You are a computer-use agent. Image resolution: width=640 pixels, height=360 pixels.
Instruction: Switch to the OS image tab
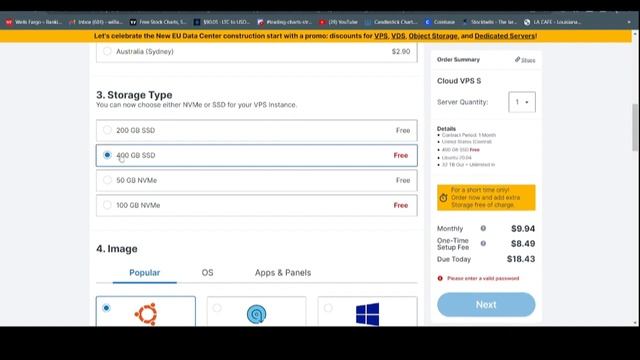207,272
